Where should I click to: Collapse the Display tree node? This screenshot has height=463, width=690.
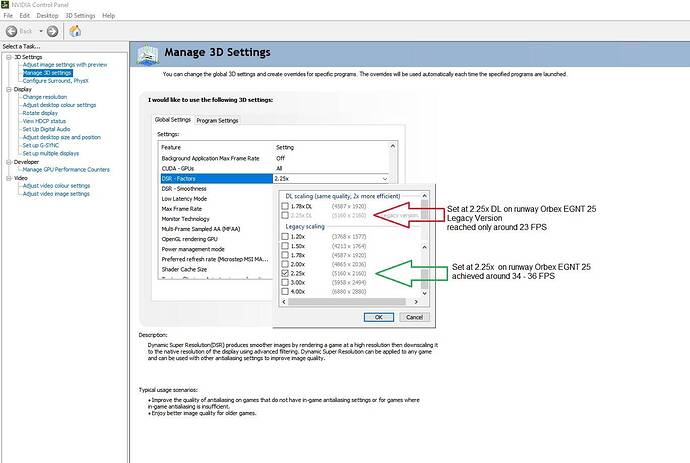point(7,89)
